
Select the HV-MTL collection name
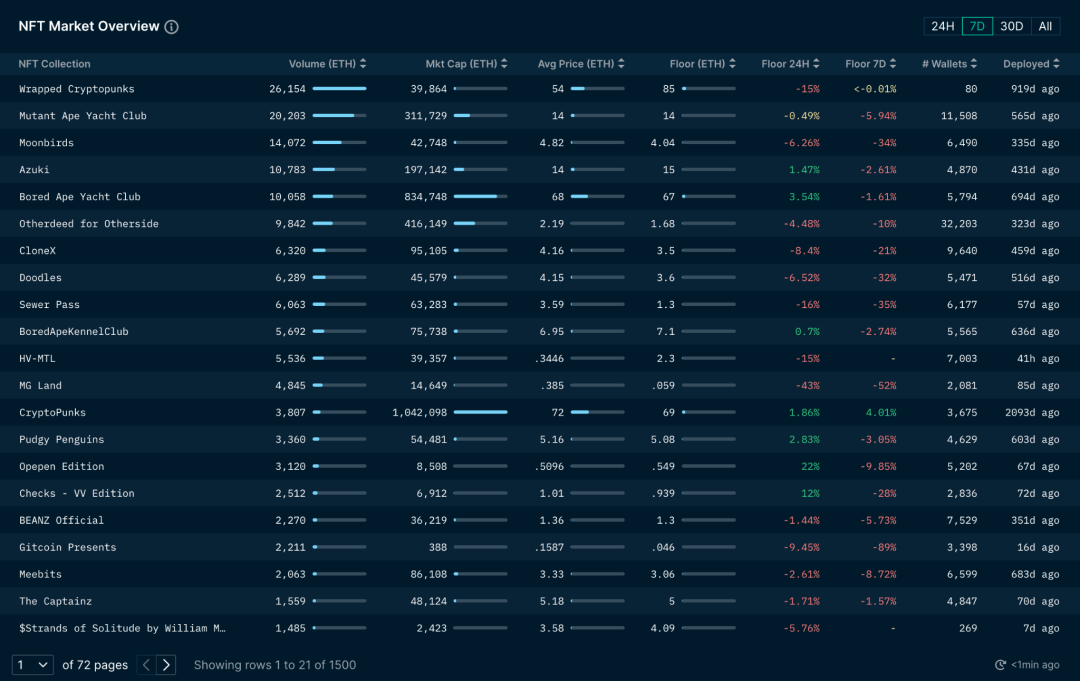[37, 358]
